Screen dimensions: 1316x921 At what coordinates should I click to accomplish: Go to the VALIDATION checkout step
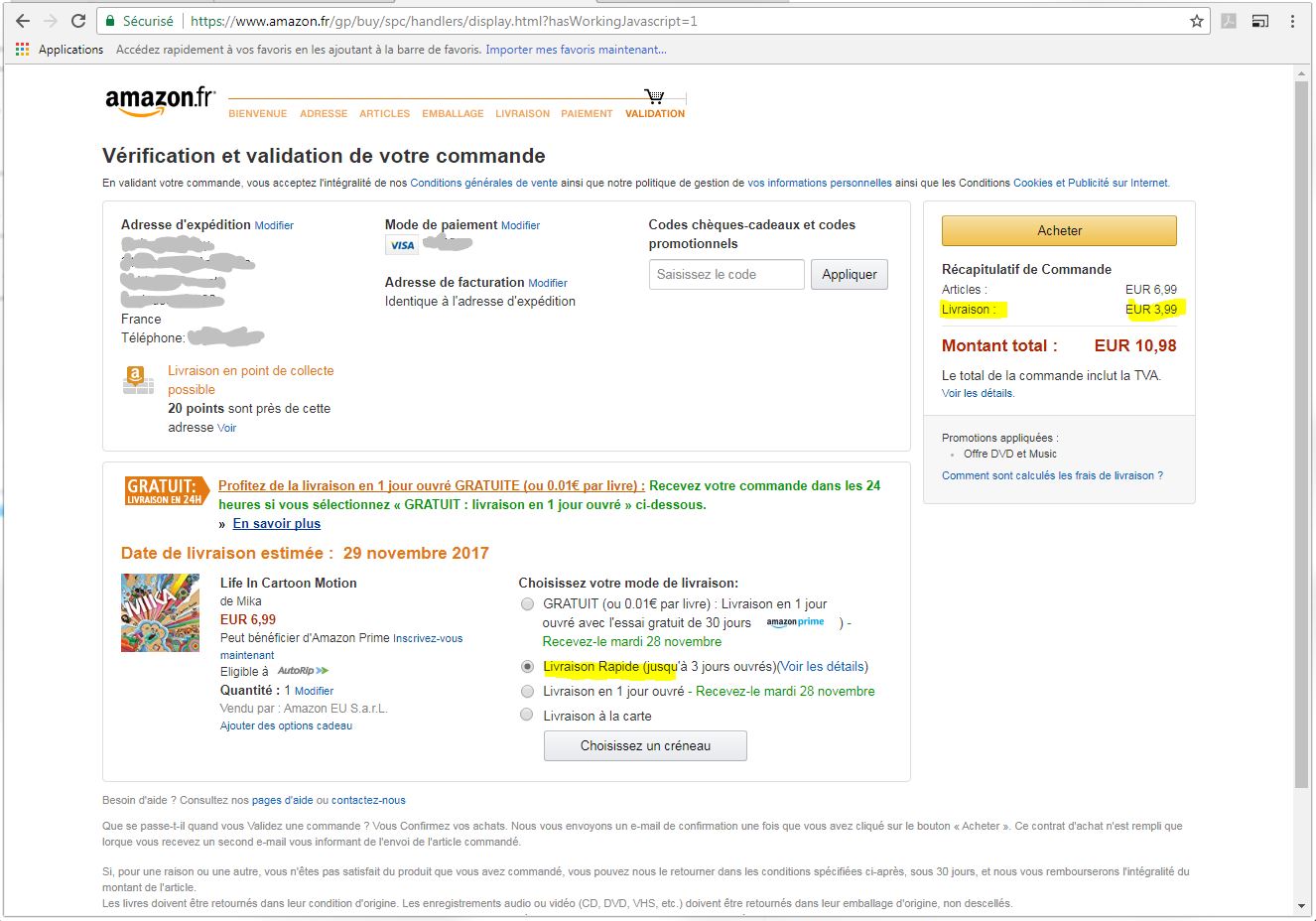click(x=655, y=114)
